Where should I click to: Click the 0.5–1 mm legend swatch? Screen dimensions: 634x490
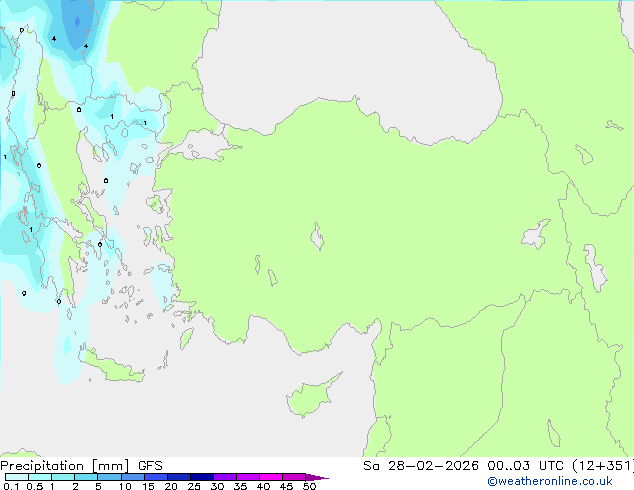[x=40, y=477]
